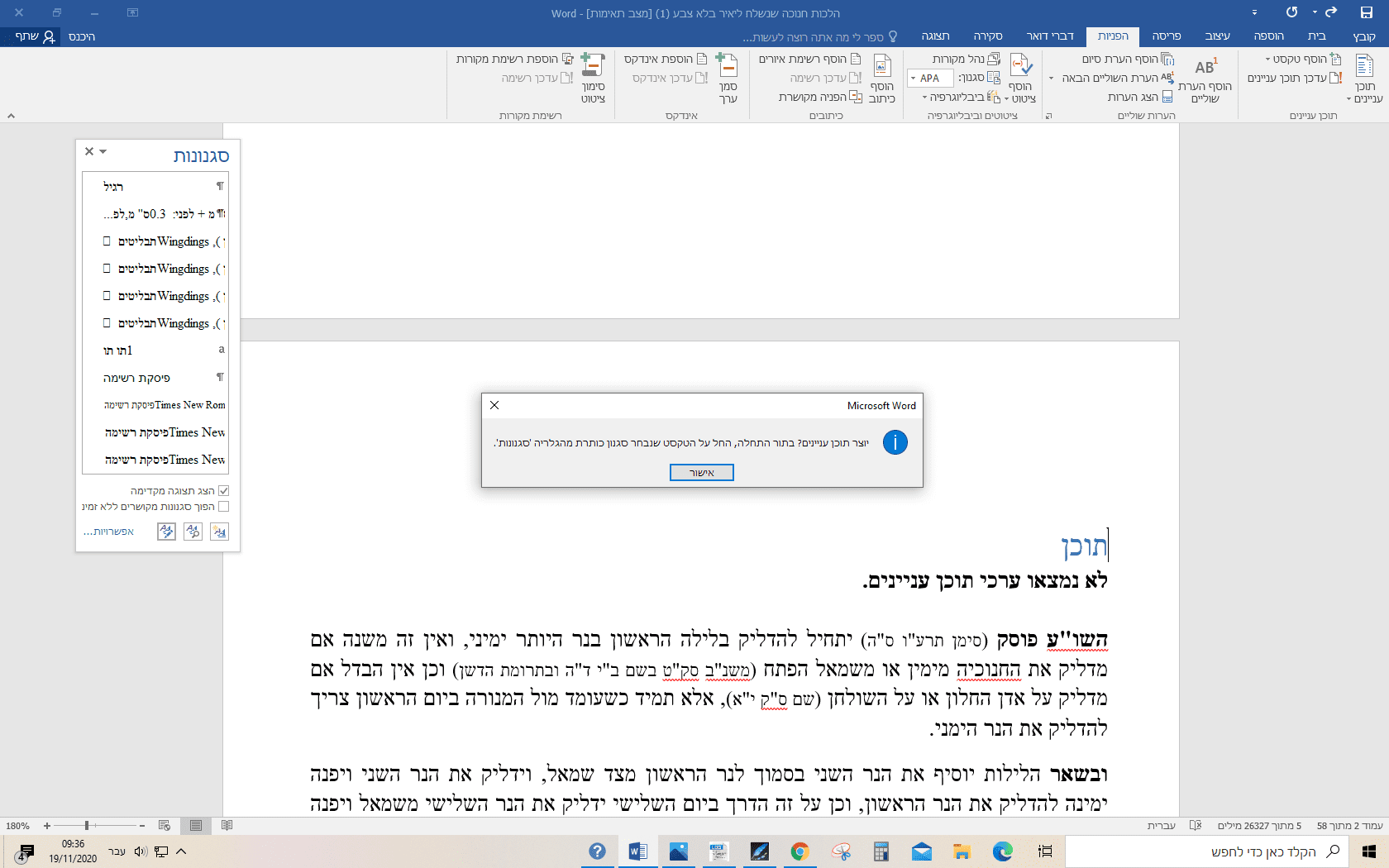Click the Style Inspector icon in Styles pane
This screenshot has width=1389, height=868.
point(193,532)
